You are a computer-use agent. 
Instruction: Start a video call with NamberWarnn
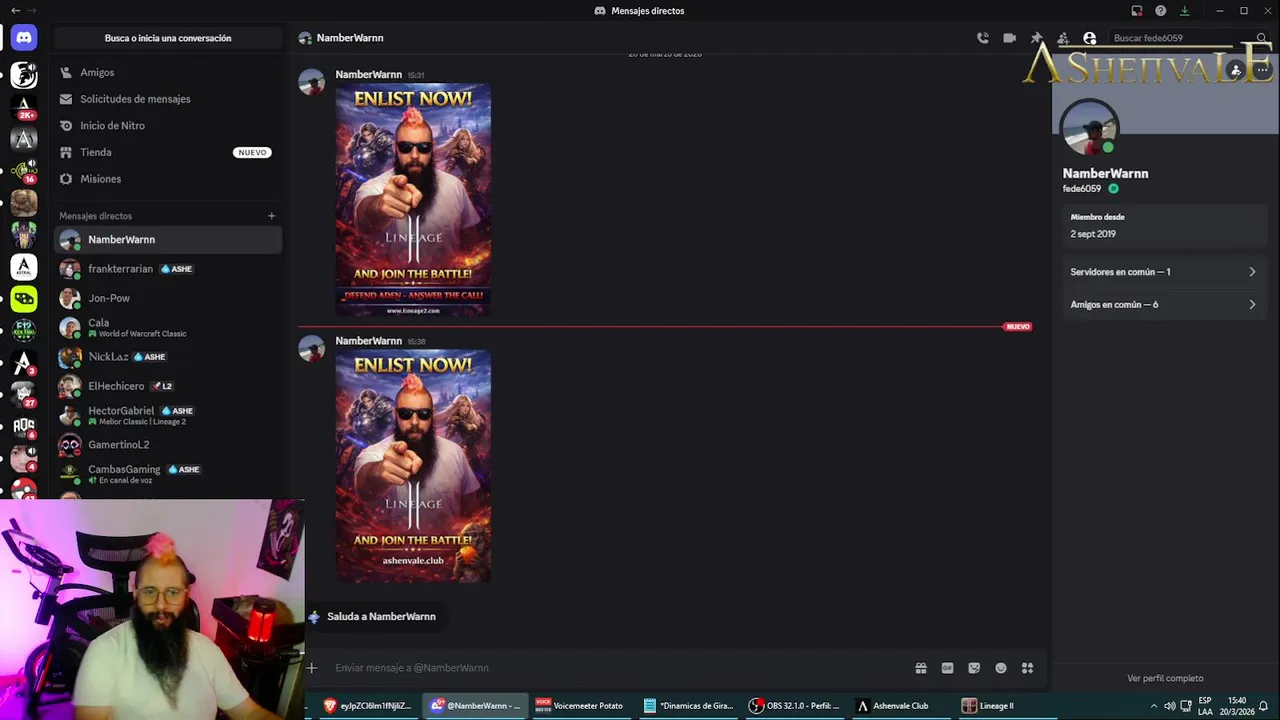pos(1010,38)
